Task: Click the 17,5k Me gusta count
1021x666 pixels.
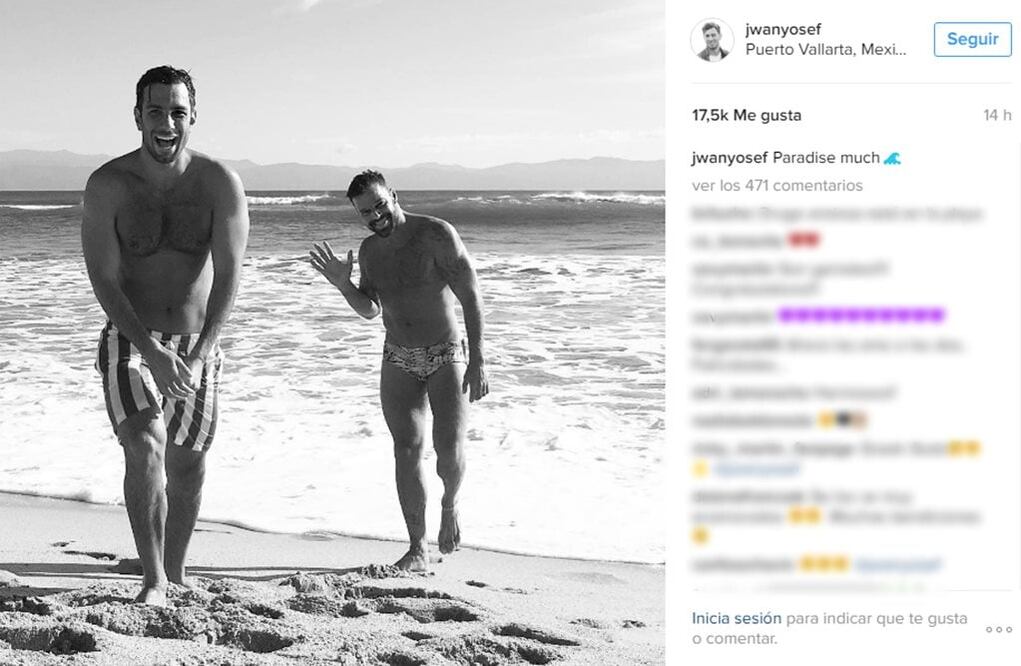Action: tap(746, 115)
